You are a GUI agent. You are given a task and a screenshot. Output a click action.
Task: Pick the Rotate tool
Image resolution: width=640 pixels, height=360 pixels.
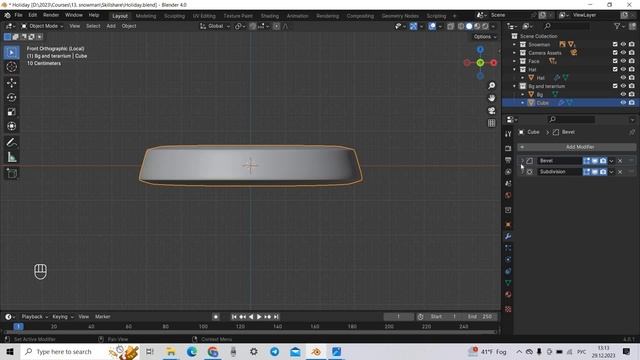click(x=11, y=97)
